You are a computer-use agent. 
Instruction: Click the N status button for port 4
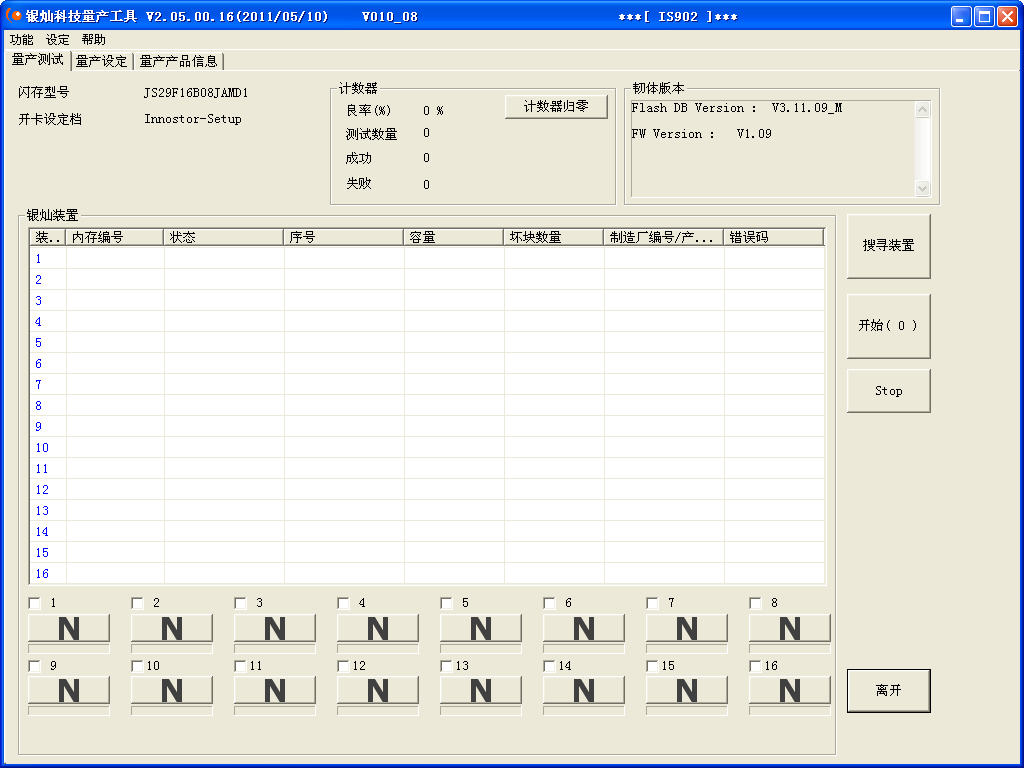pyautogui.click(x=378, y=628)
